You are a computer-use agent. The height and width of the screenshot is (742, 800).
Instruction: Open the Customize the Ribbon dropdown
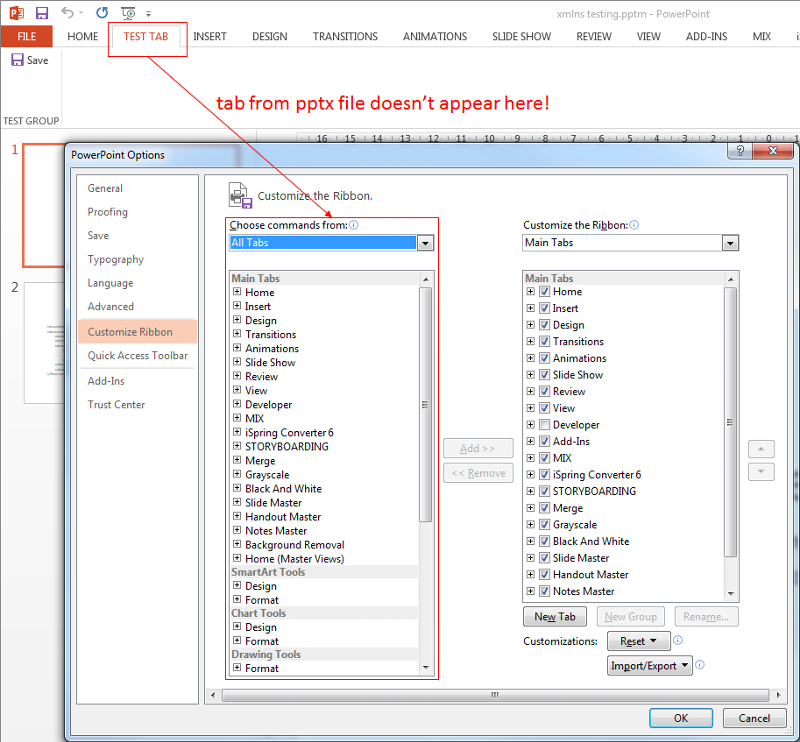pyautogui.click(x=730, y=243)
